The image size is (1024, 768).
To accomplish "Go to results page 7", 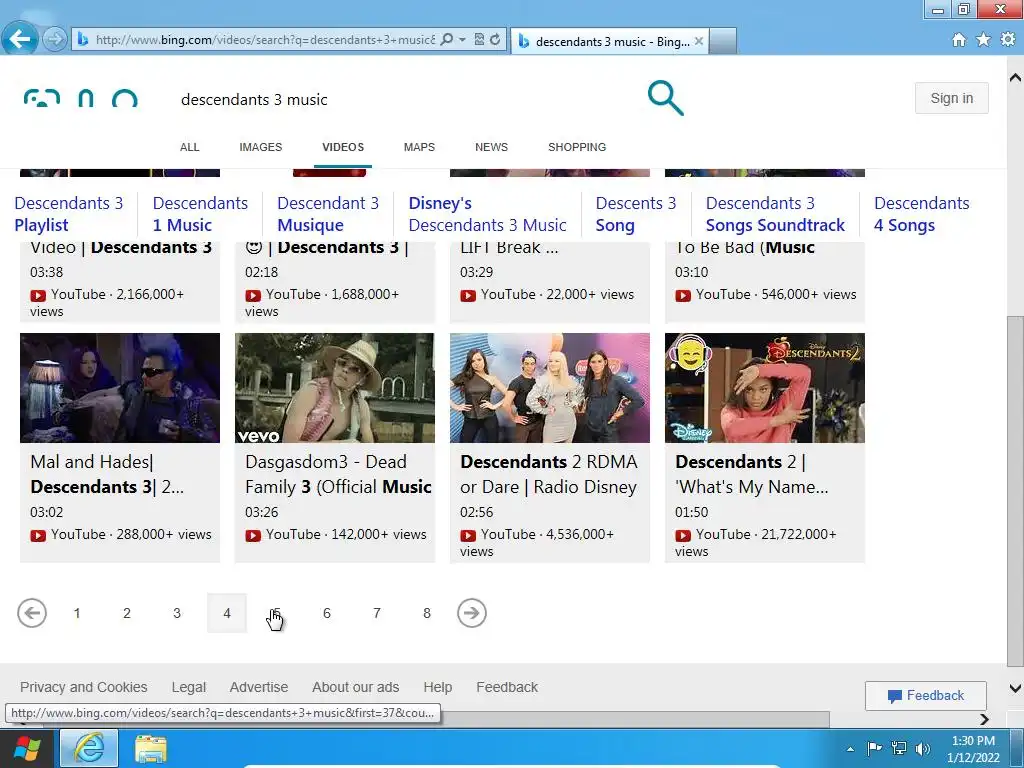I will 377,613.
